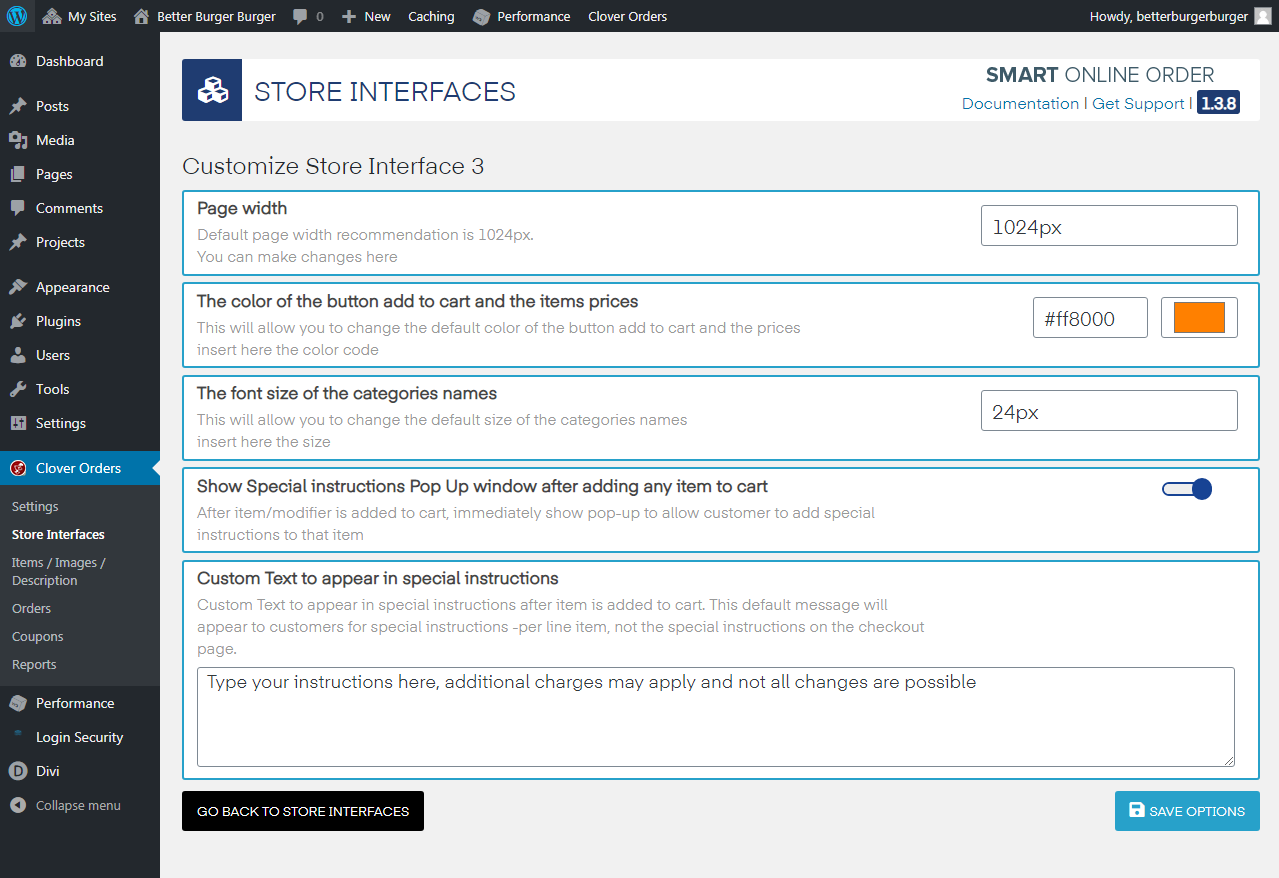Open Clover Orders in the top admin bar

pos(627,16)
